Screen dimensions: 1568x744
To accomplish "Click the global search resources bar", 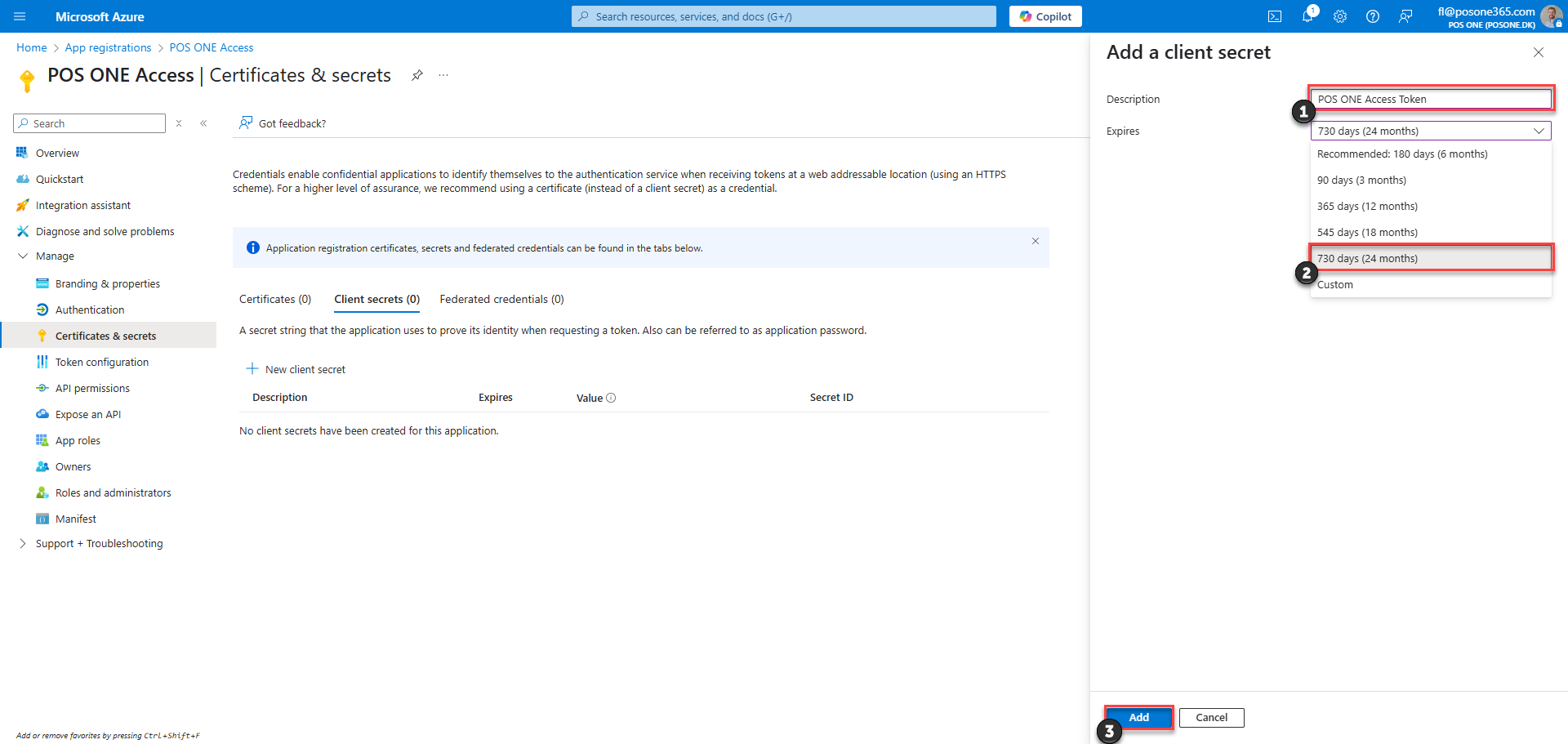I will pos(784,16).
